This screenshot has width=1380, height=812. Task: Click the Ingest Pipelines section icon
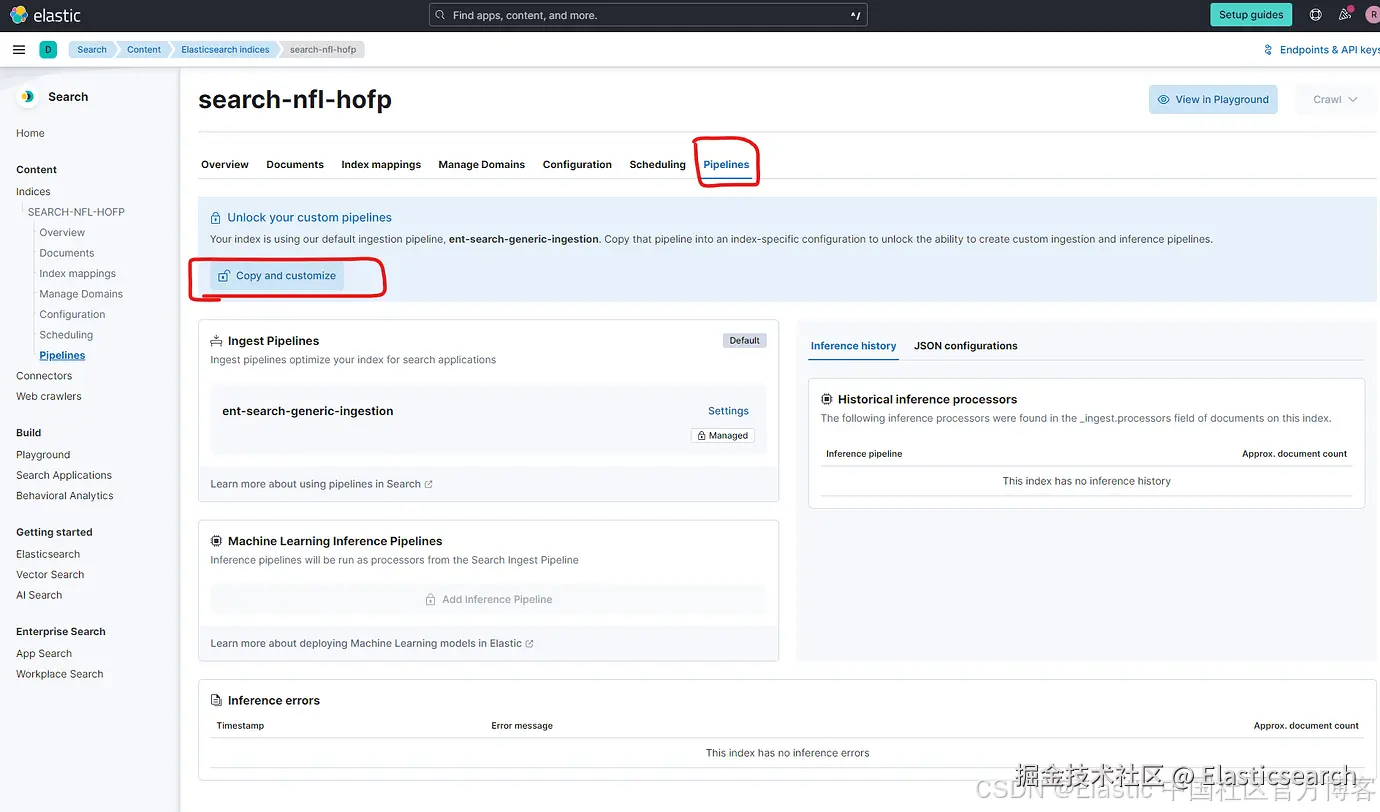pyautogui.click(x=216, y=341)
